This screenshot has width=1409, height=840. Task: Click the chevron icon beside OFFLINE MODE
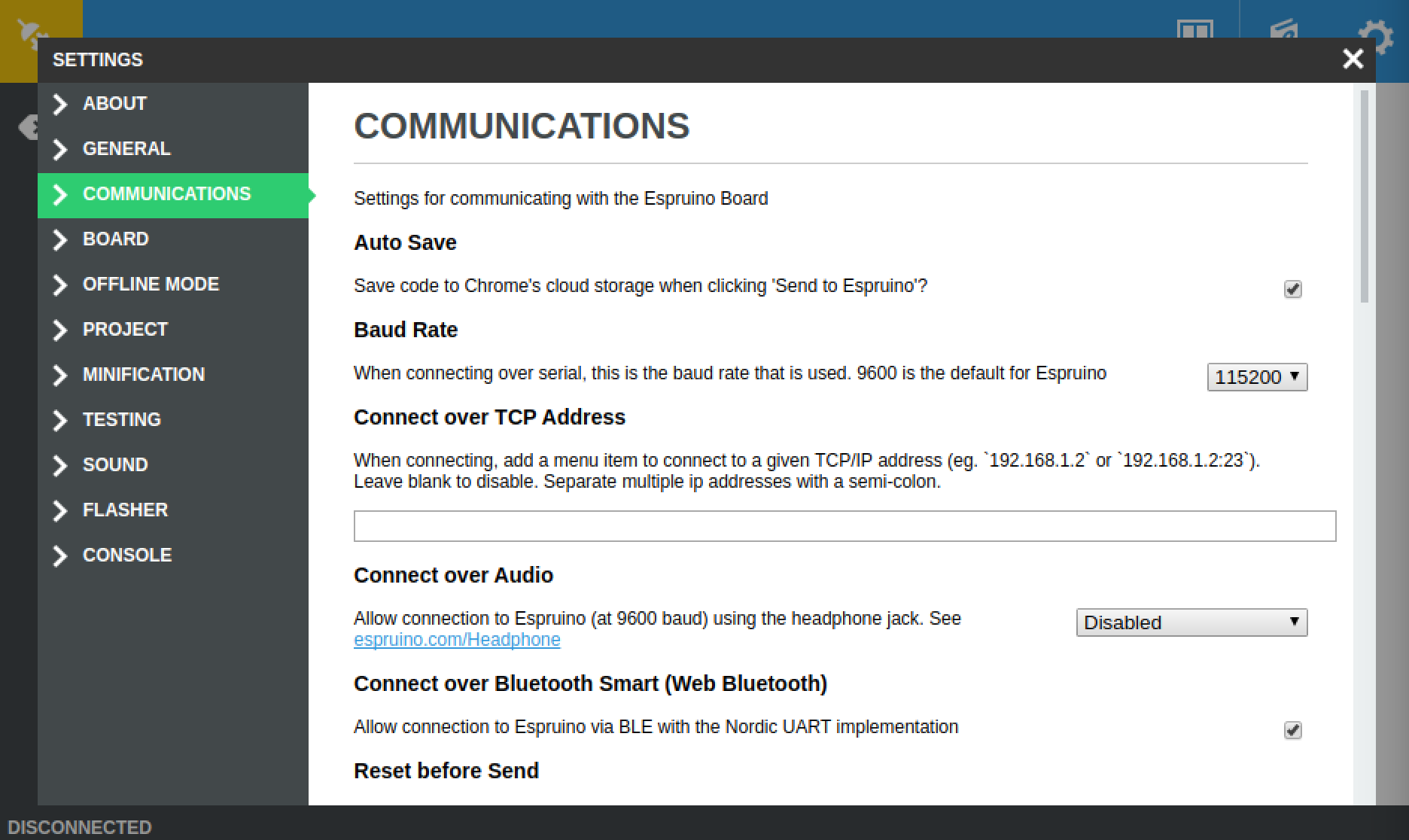pos(60,285)
